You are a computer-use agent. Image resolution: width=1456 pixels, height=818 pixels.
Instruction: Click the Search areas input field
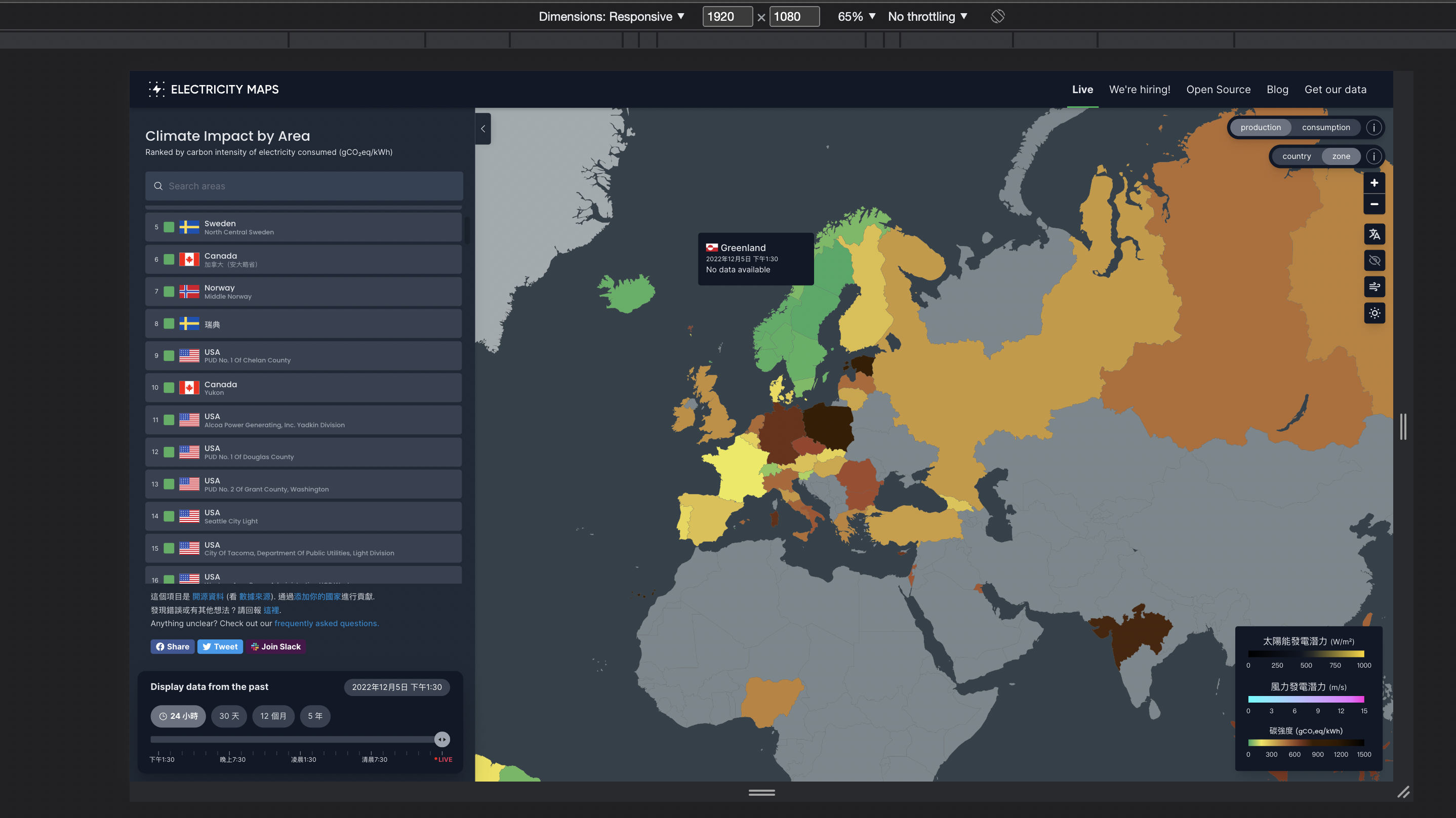pyautogui.click(x=304, y=186)
